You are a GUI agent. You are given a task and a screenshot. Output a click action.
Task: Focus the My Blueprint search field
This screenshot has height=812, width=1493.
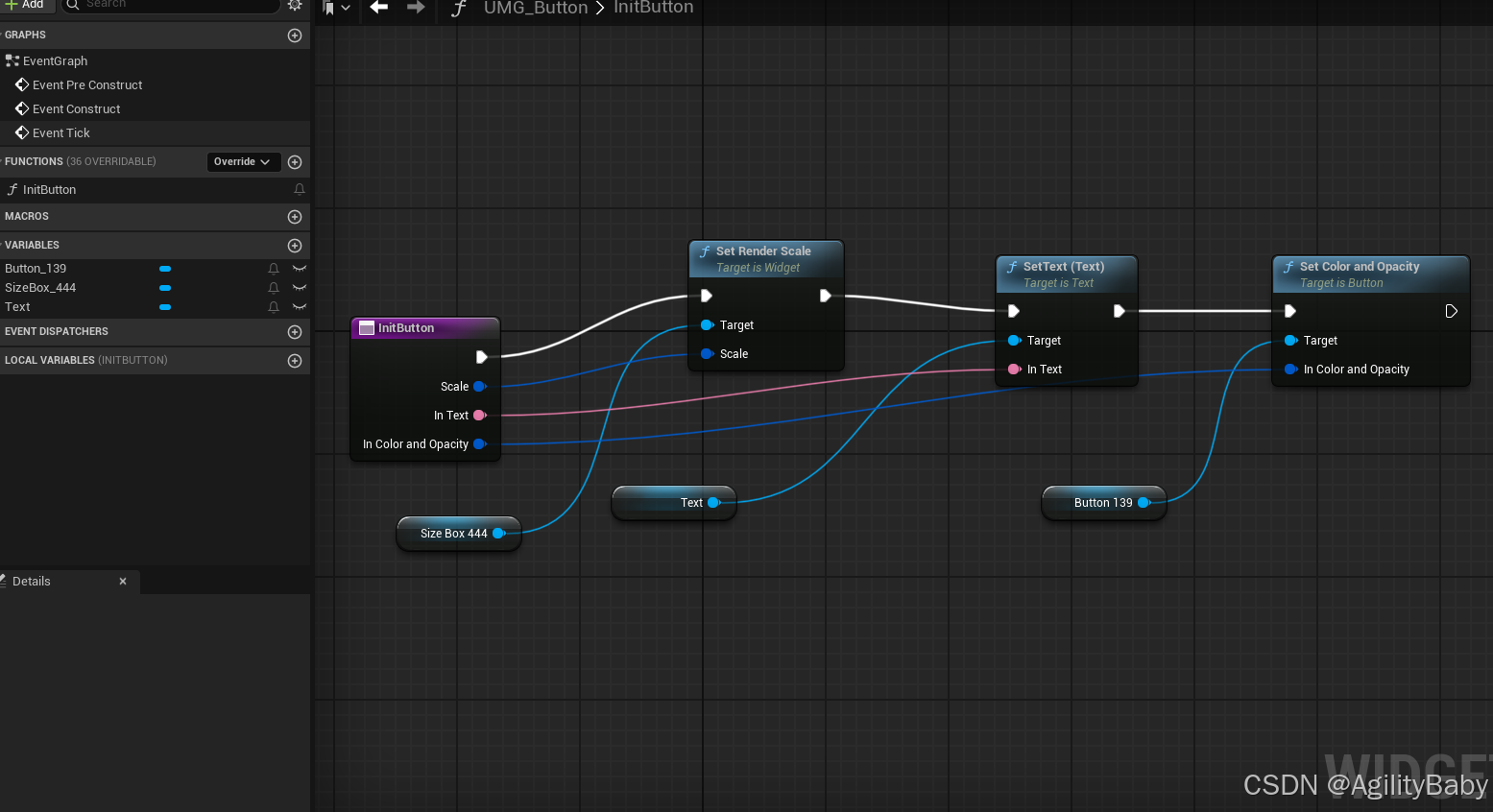[x=172, y=5]
